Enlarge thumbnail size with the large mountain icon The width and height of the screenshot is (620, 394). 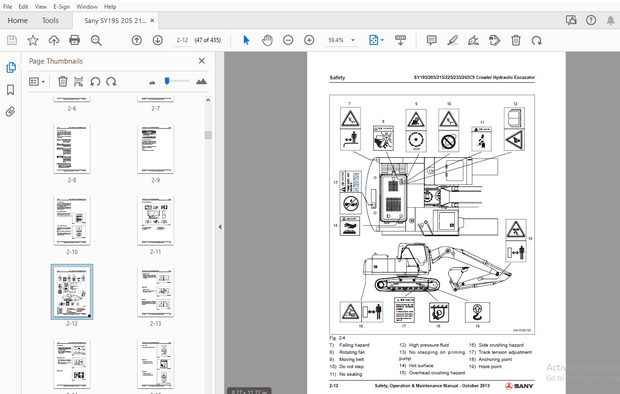tap(201, 81)
